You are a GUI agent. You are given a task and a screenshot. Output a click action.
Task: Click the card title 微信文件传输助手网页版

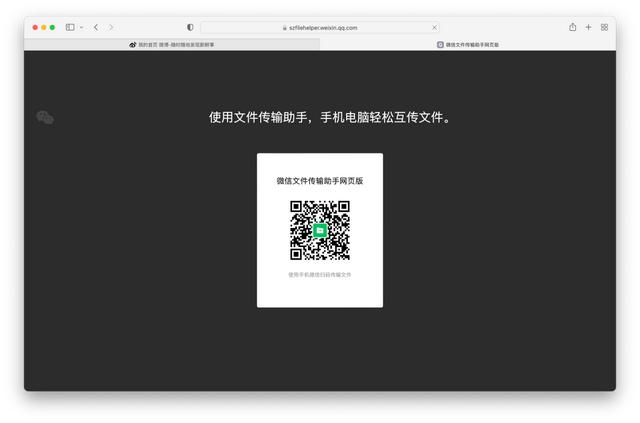coord(320,180)
